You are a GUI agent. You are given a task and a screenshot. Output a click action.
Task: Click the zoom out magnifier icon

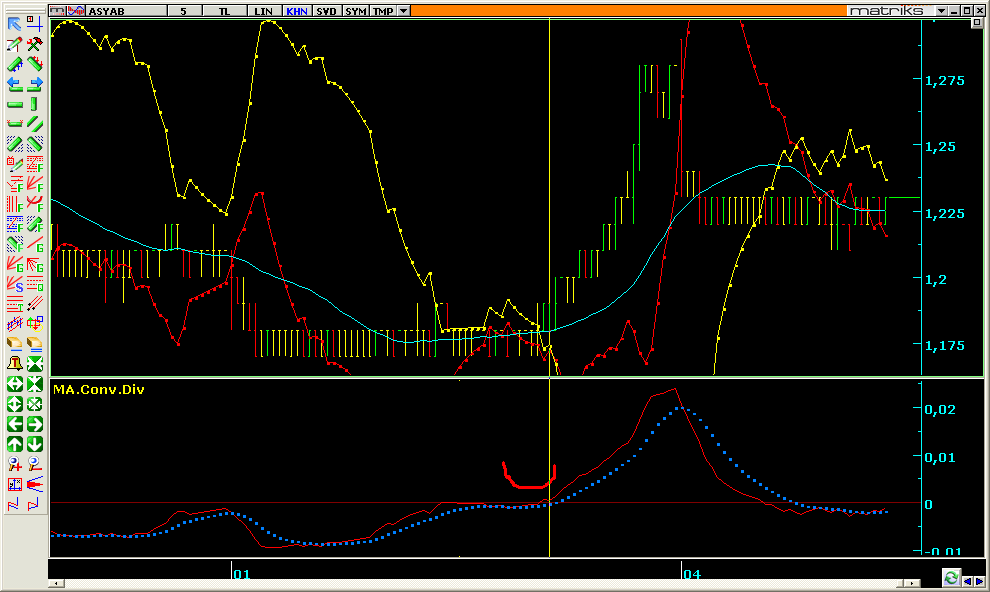[34, 464]
